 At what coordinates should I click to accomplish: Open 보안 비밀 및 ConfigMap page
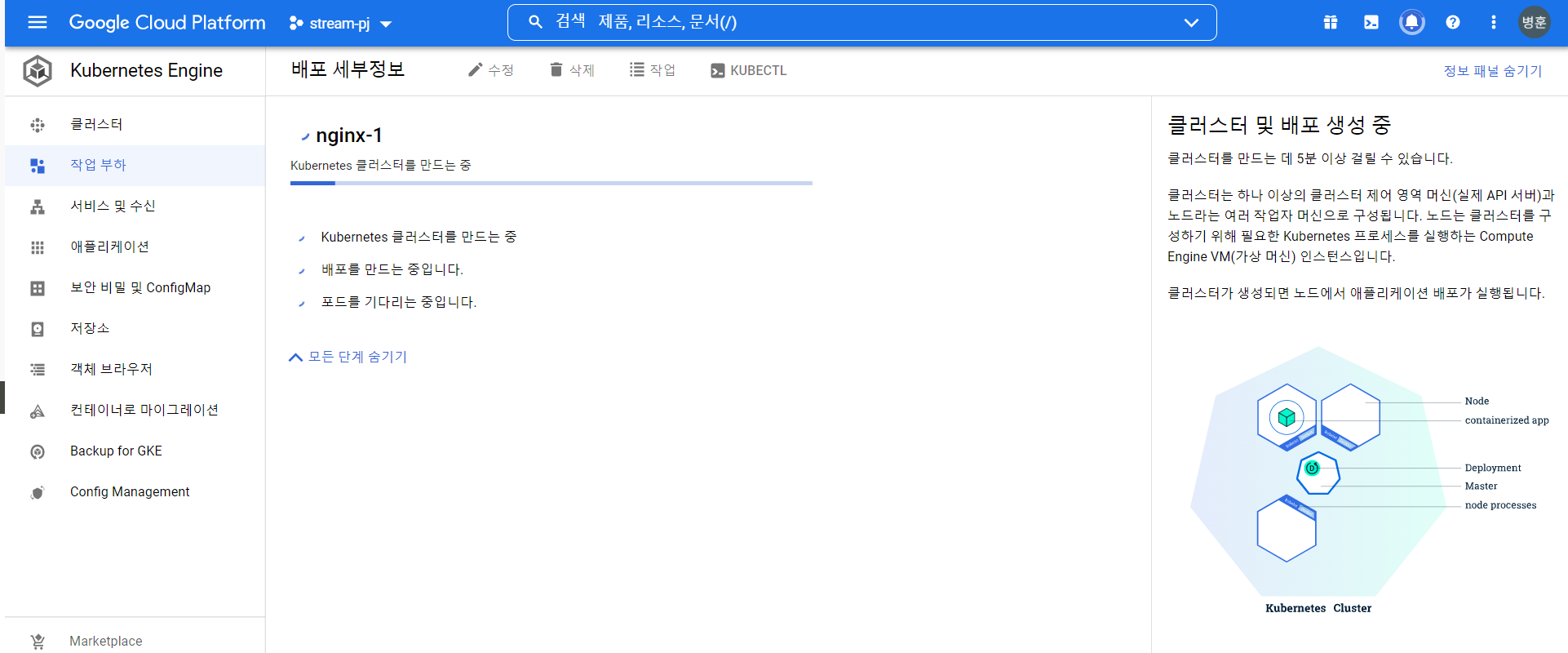135,287
